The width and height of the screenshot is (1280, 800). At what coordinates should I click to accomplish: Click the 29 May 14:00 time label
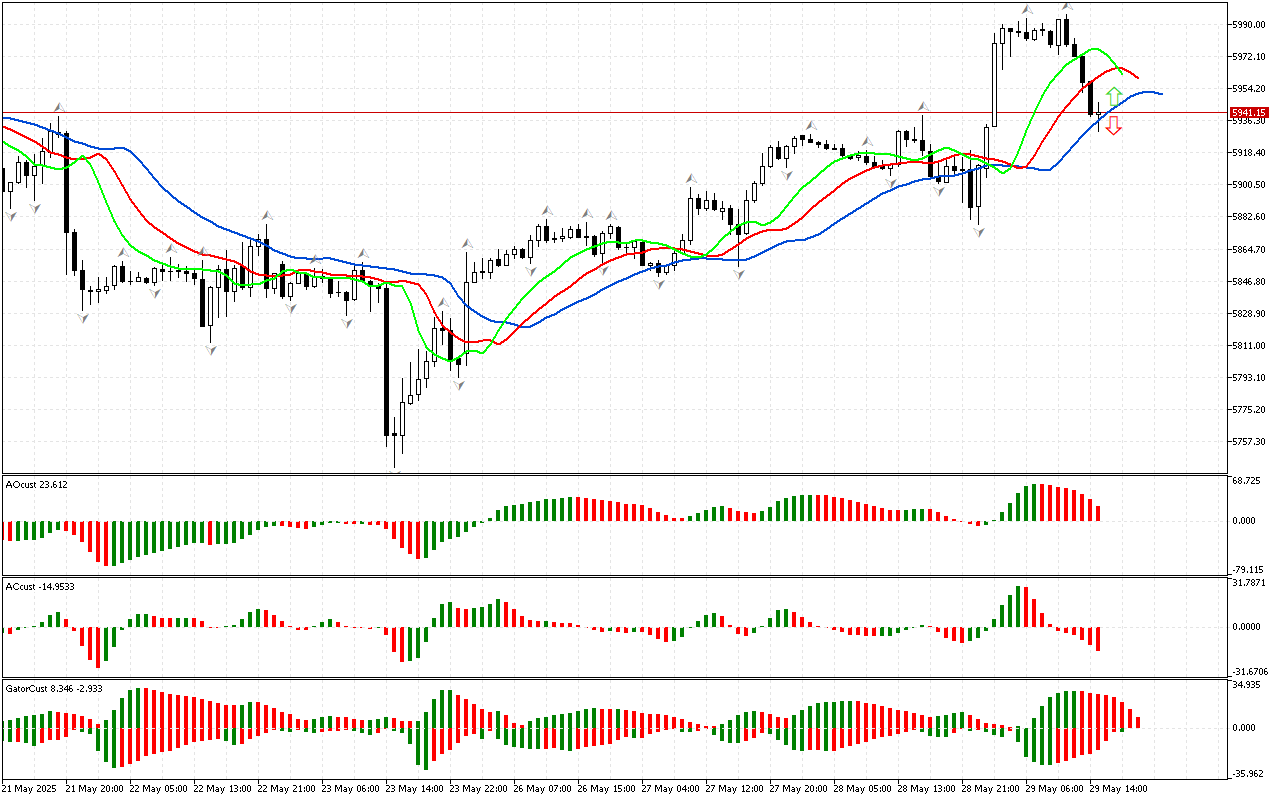[1117, 788]
